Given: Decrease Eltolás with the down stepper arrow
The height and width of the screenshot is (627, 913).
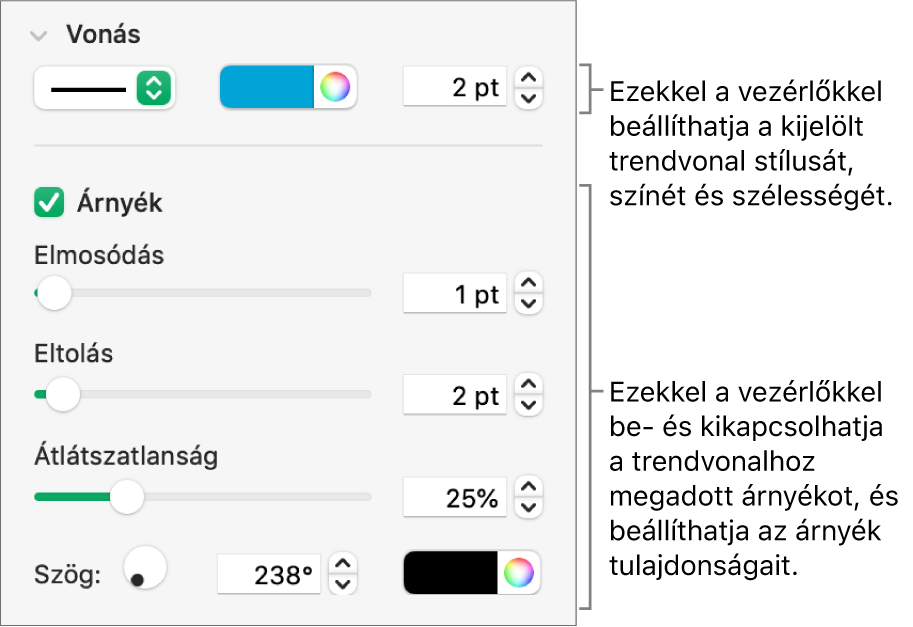Looking at the screenshot, I should [530, 406].
